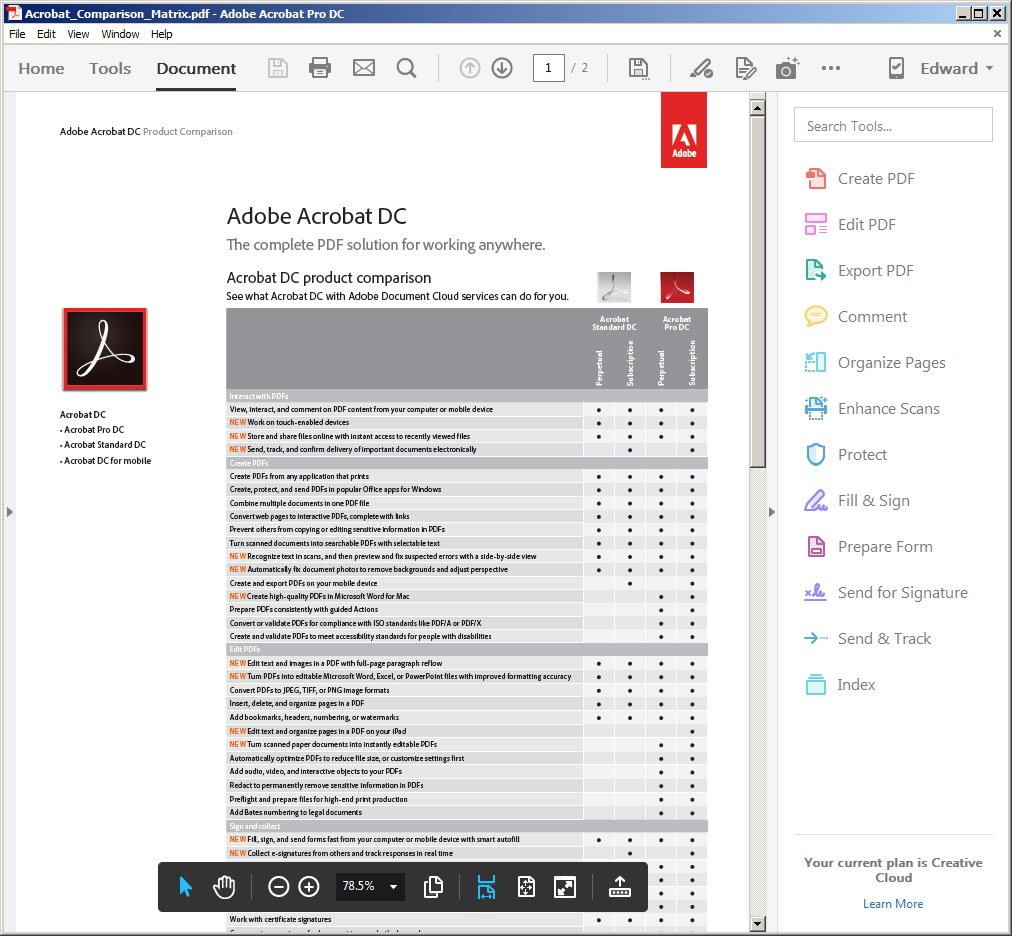Click the vertical scrollbar up arrow
The height and width of the screenshot is (936, 1012).
click(758, 108)
